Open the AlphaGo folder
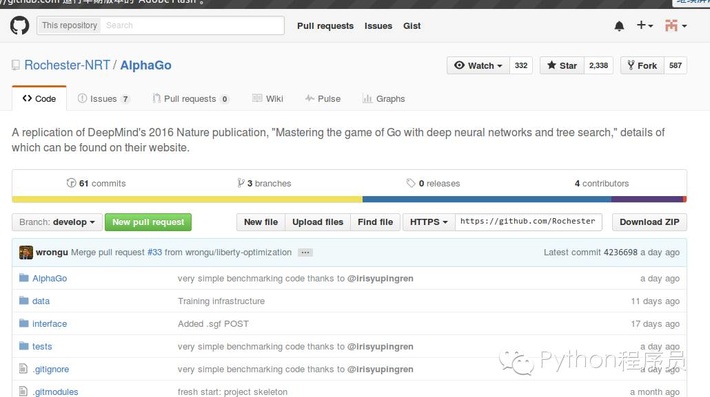 49,278
